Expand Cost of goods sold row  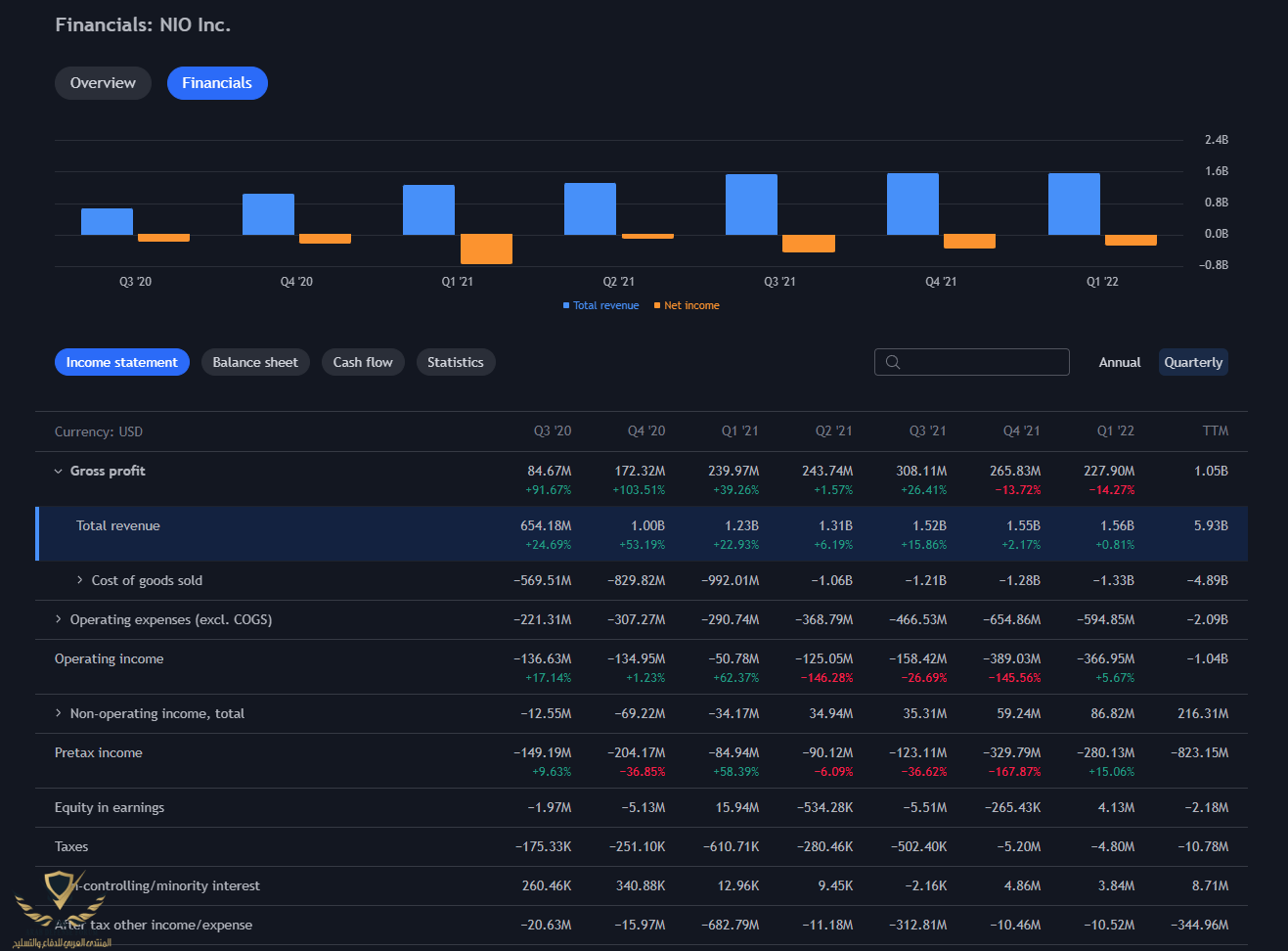tap(80, 580)
